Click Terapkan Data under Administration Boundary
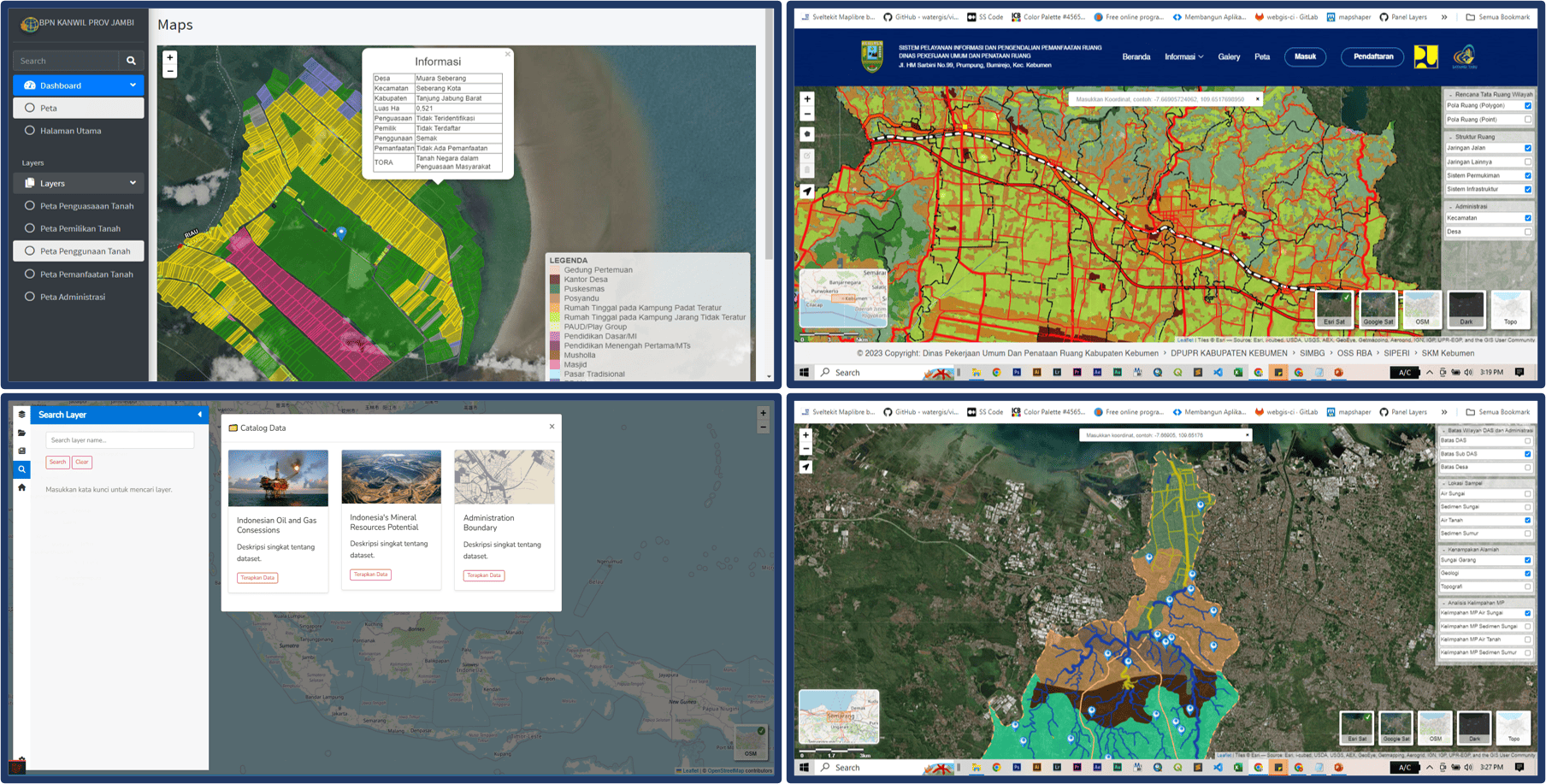1546x784 pixels. (484, 575)
